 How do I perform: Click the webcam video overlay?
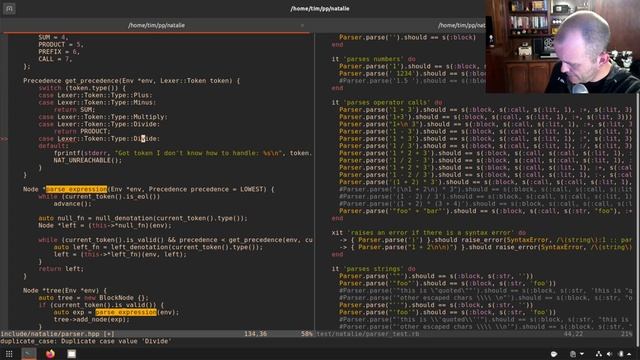tap(563, 47)
